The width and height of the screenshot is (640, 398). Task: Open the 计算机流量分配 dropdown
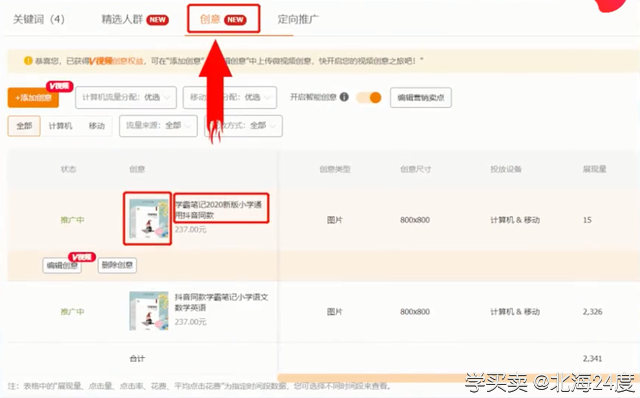tap(126, 98)
